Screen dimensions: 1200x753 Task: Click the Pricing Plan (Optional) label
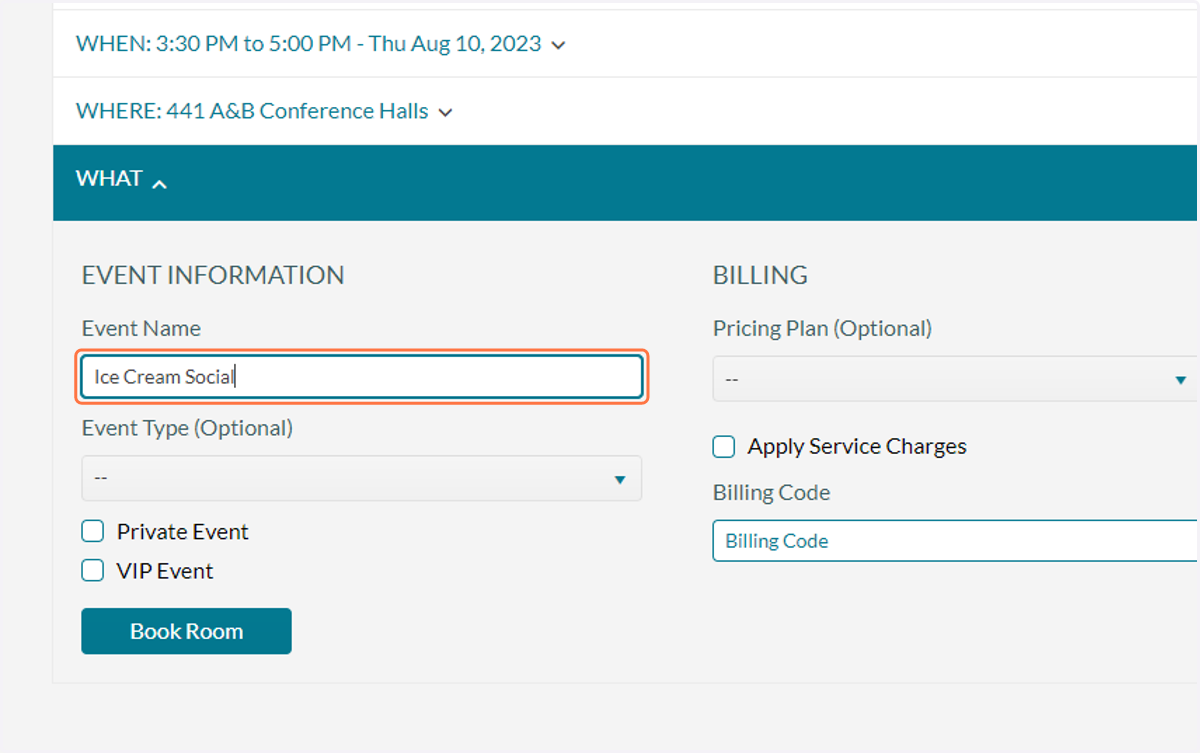click(822, 328)
